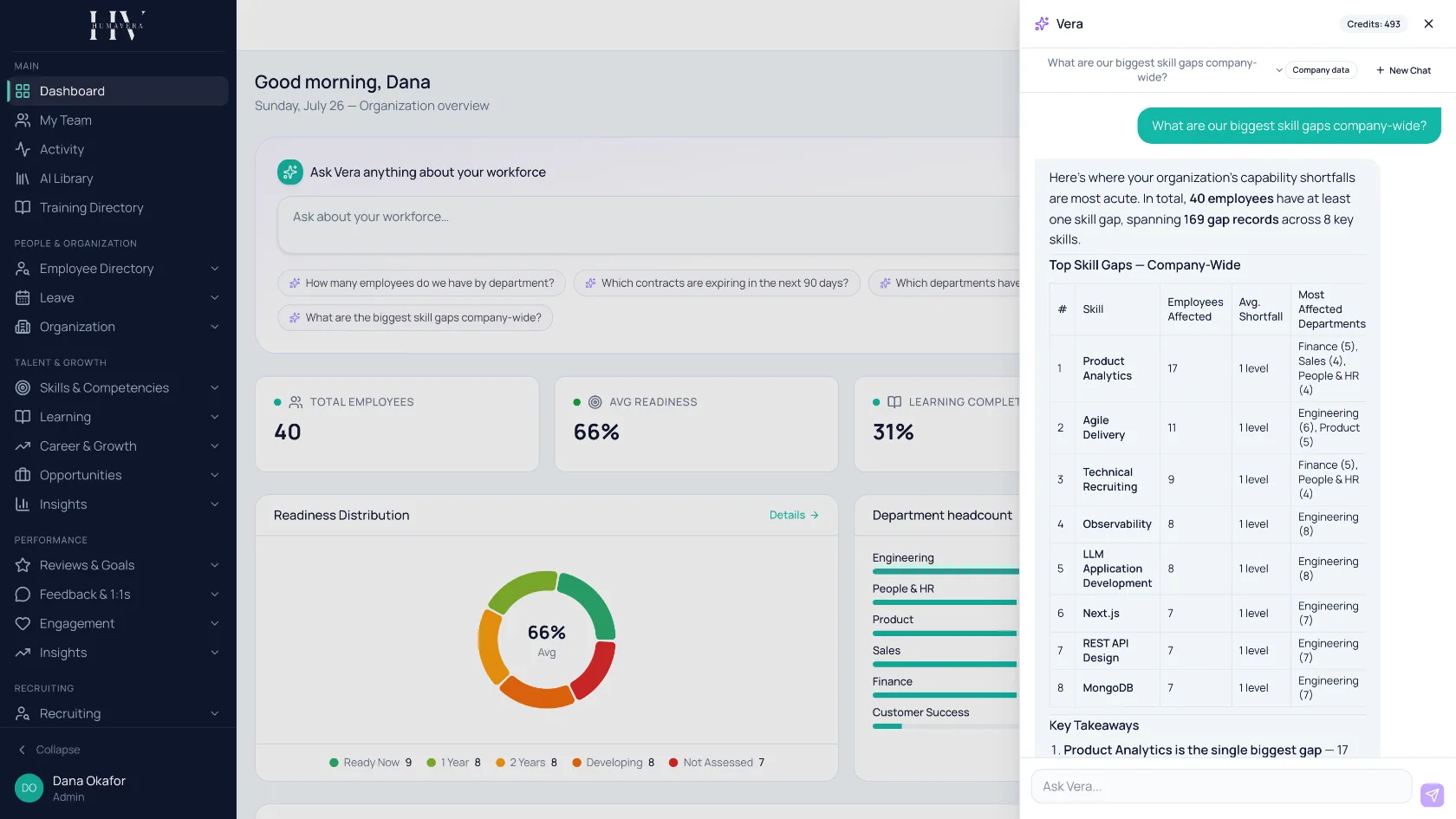Click the Developing legend entry
This screenshot has width=1456, height=819.
tap(614, 763)
